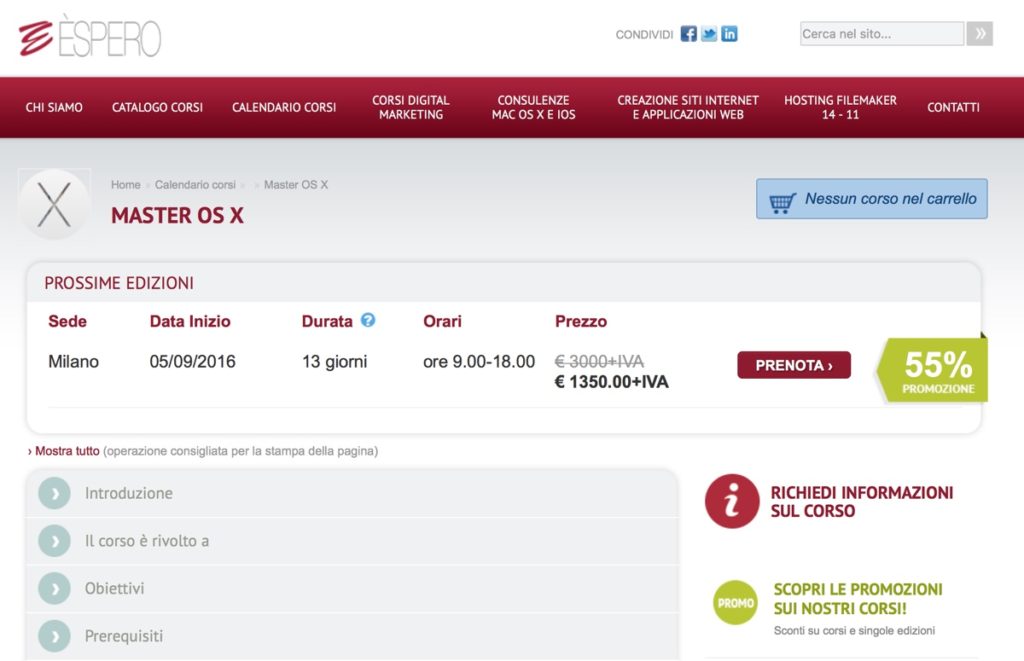Image resolution: width=1024 pixels, height=661 pixels.
Task: Click the Durata help question mark icon
Action: point(368,320)
